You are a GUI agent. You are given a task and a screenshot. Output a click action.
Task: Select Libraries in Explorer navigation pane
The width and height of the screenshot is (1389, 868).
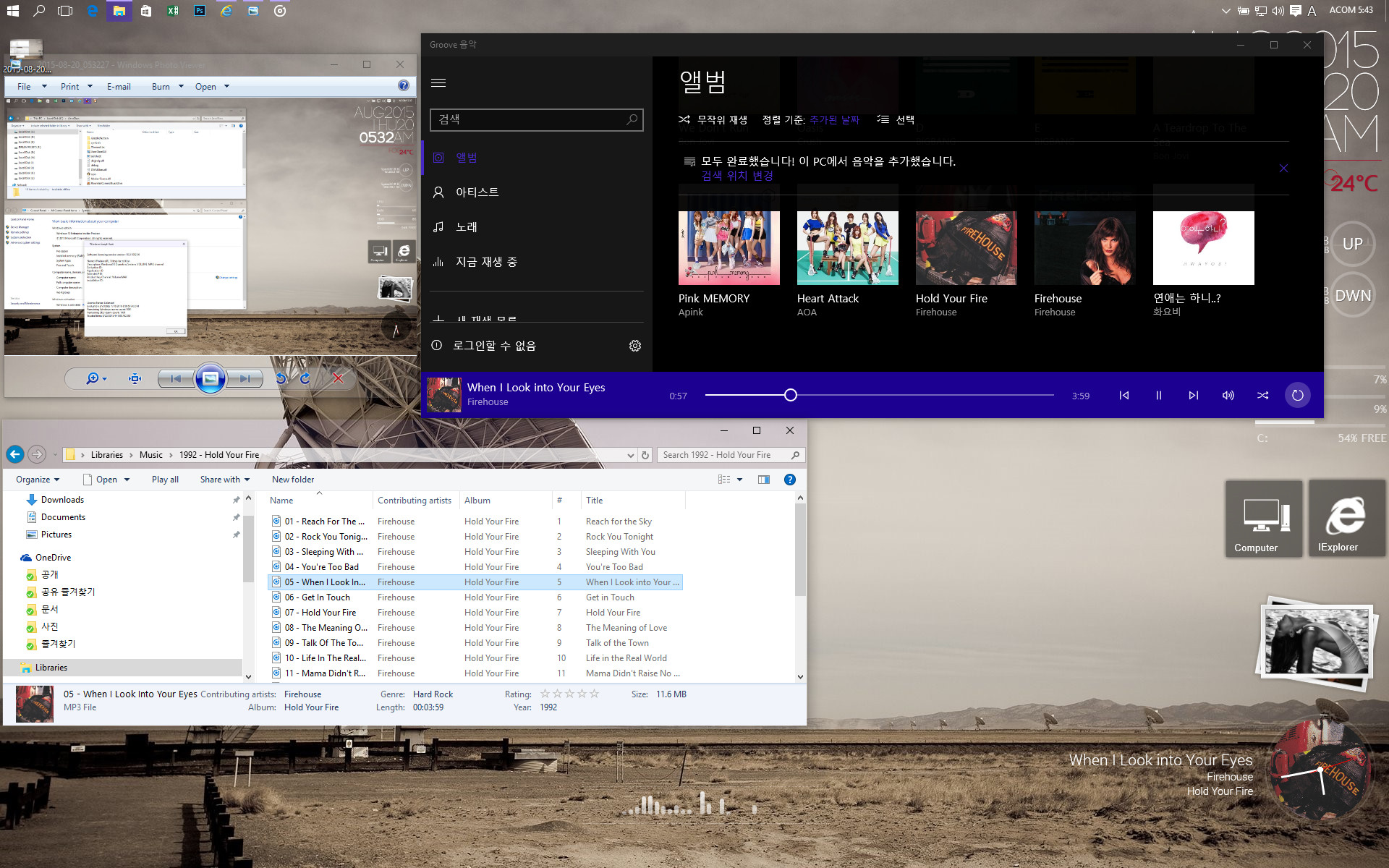(51, 668)
